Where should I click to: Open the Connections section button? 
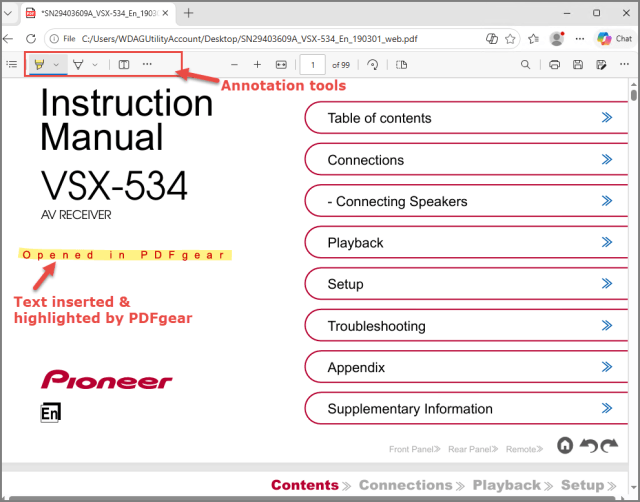point(466,160)
